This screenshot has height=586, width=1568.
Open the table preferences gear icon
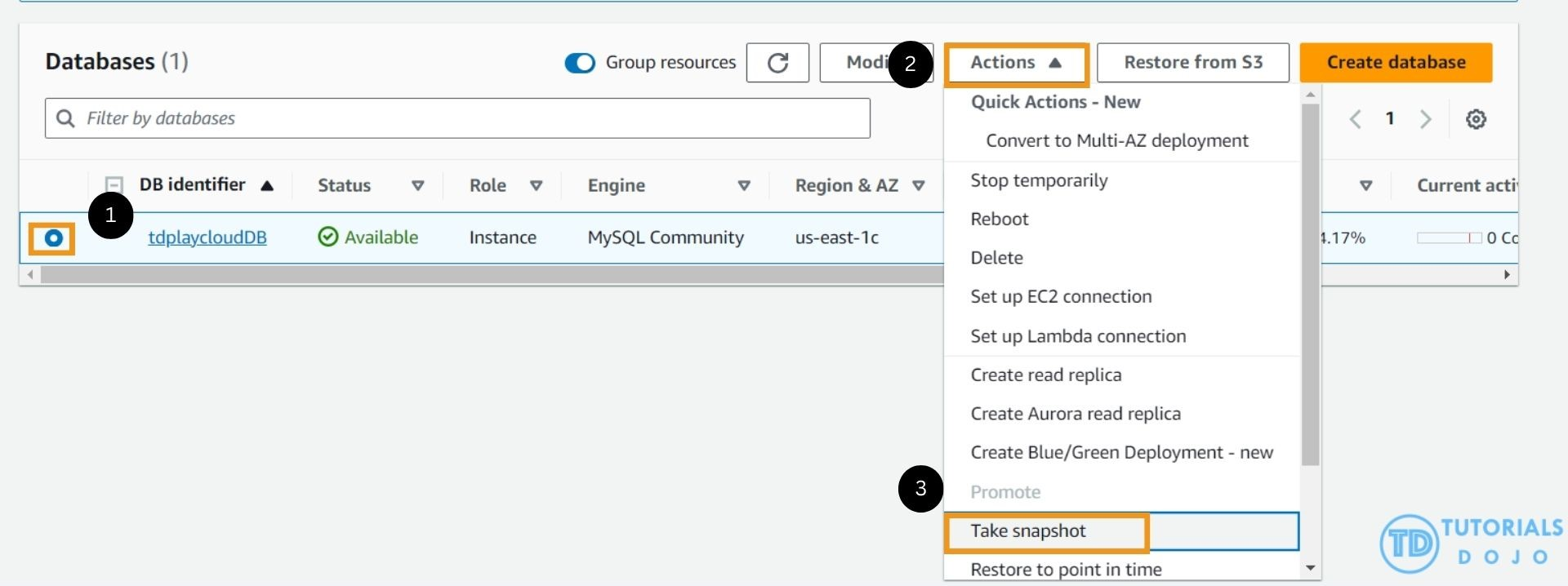click(1476, 119)
